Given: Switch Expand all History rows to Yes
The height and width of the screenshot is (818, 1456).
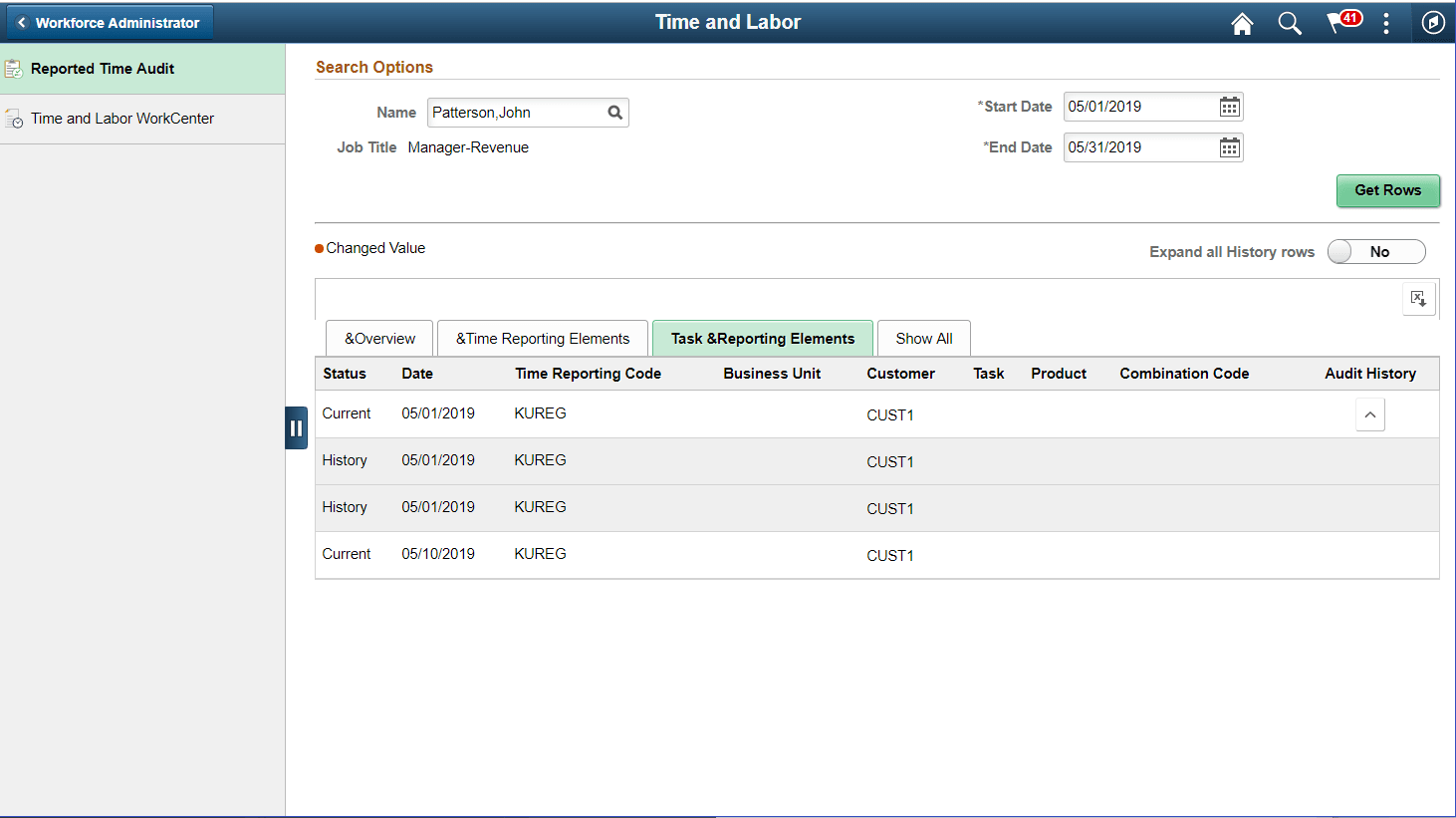Looking at the screenshot, I should coord(1376,251).
